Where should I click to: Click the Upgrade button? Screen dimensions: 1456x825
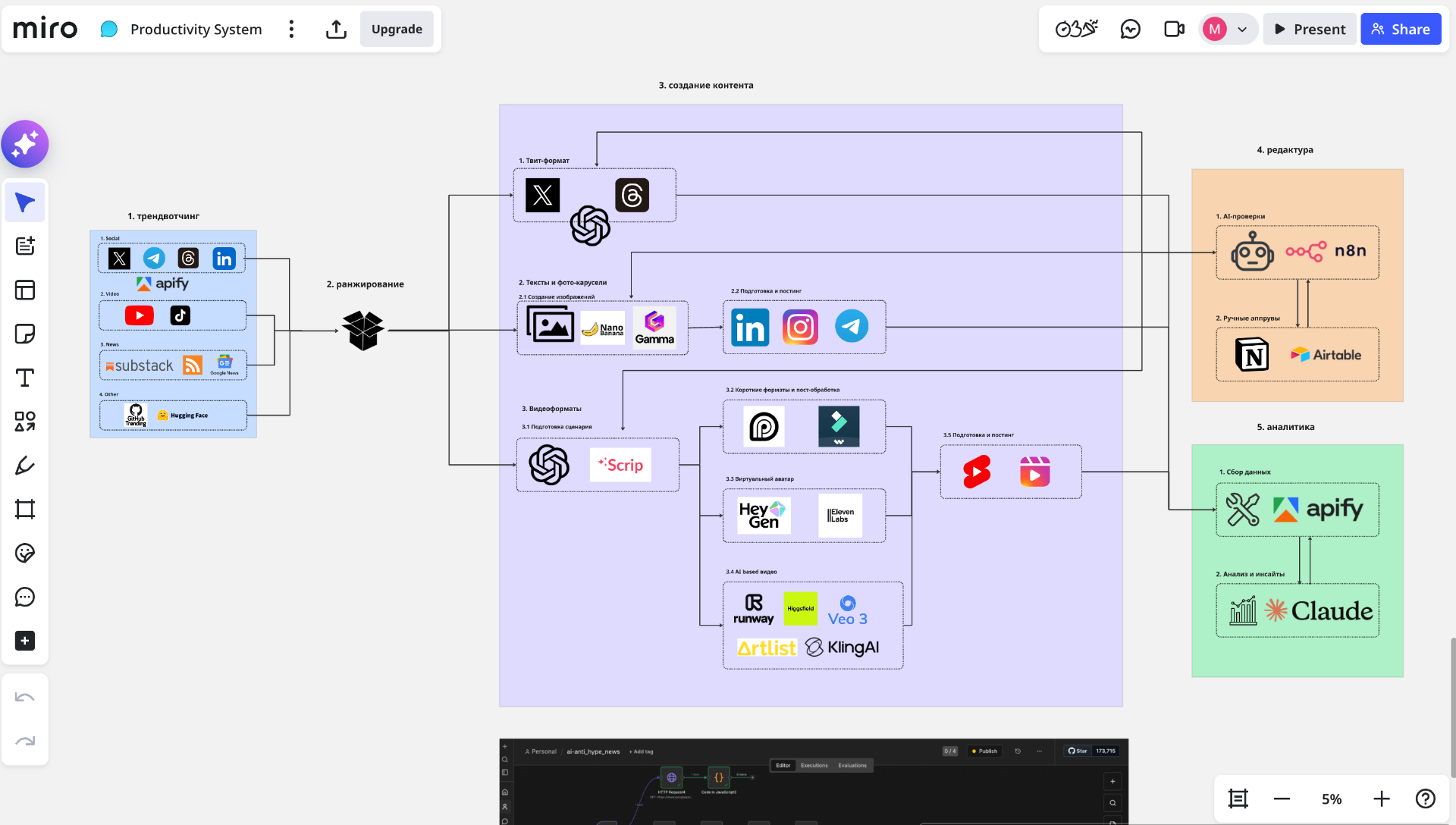(x=397, y=29)
